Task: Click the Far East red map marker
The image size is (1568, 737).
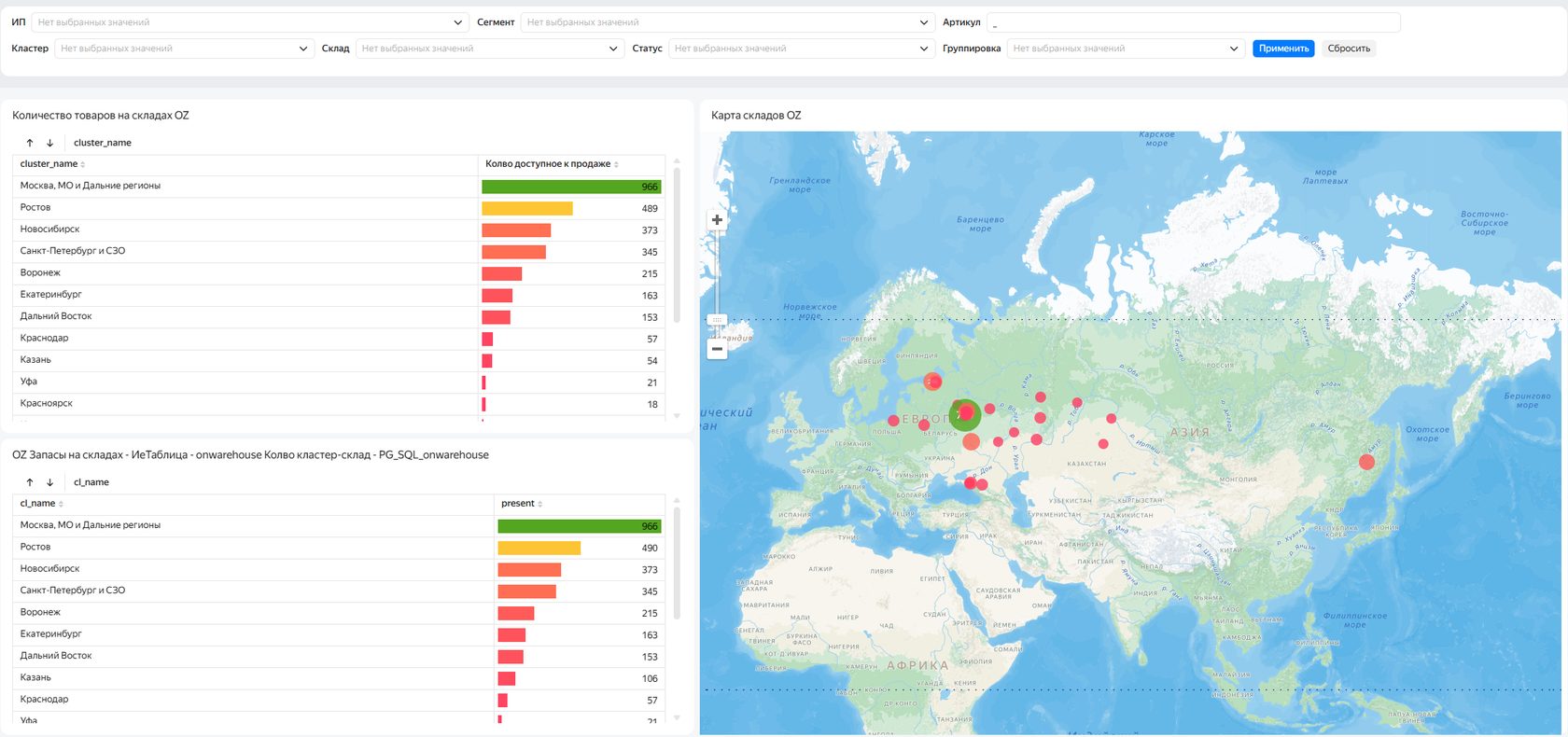Action: (1366, 461)
